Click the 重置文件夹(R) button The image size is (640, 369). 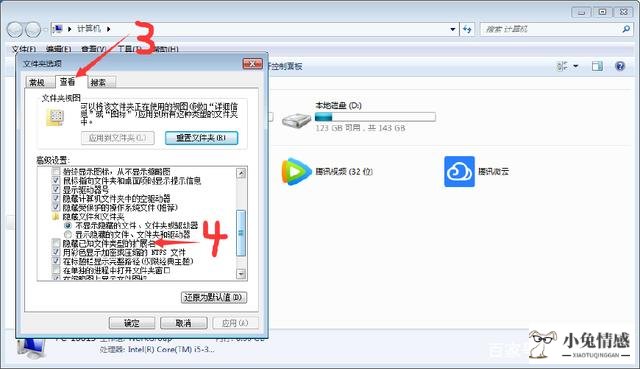point(201,138)
